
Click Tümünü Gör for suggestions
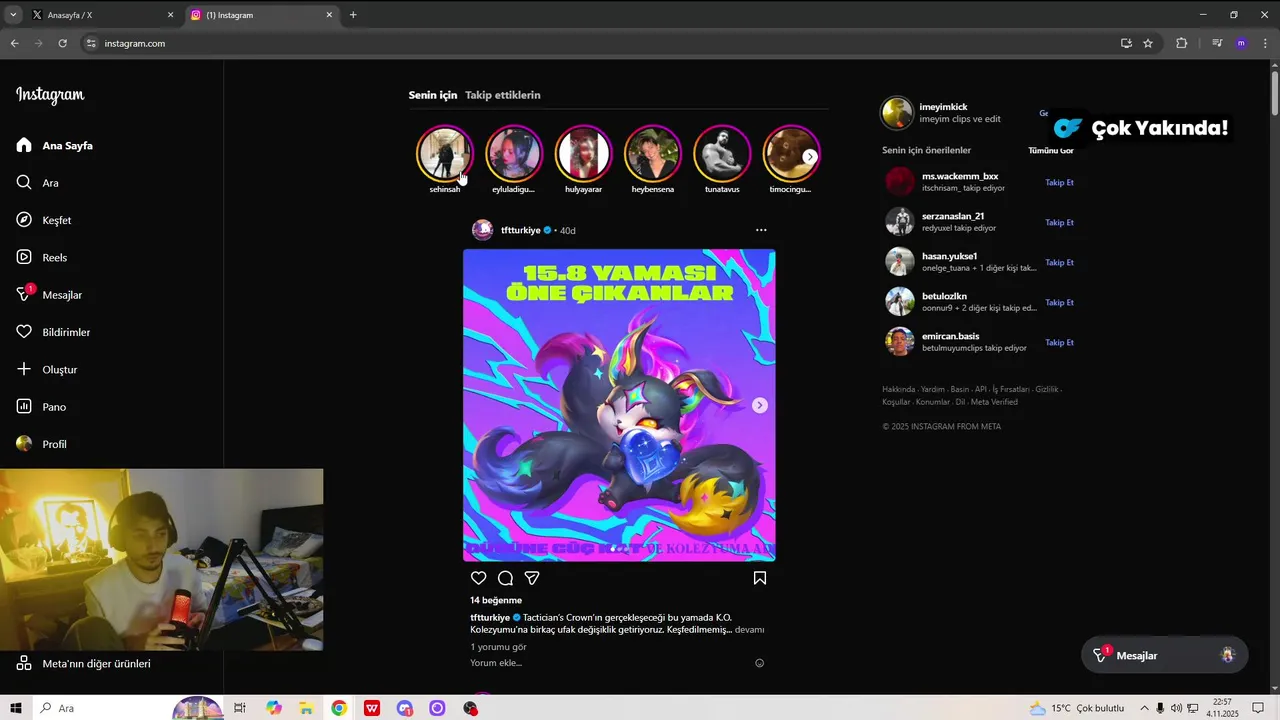click(1051, 150)
